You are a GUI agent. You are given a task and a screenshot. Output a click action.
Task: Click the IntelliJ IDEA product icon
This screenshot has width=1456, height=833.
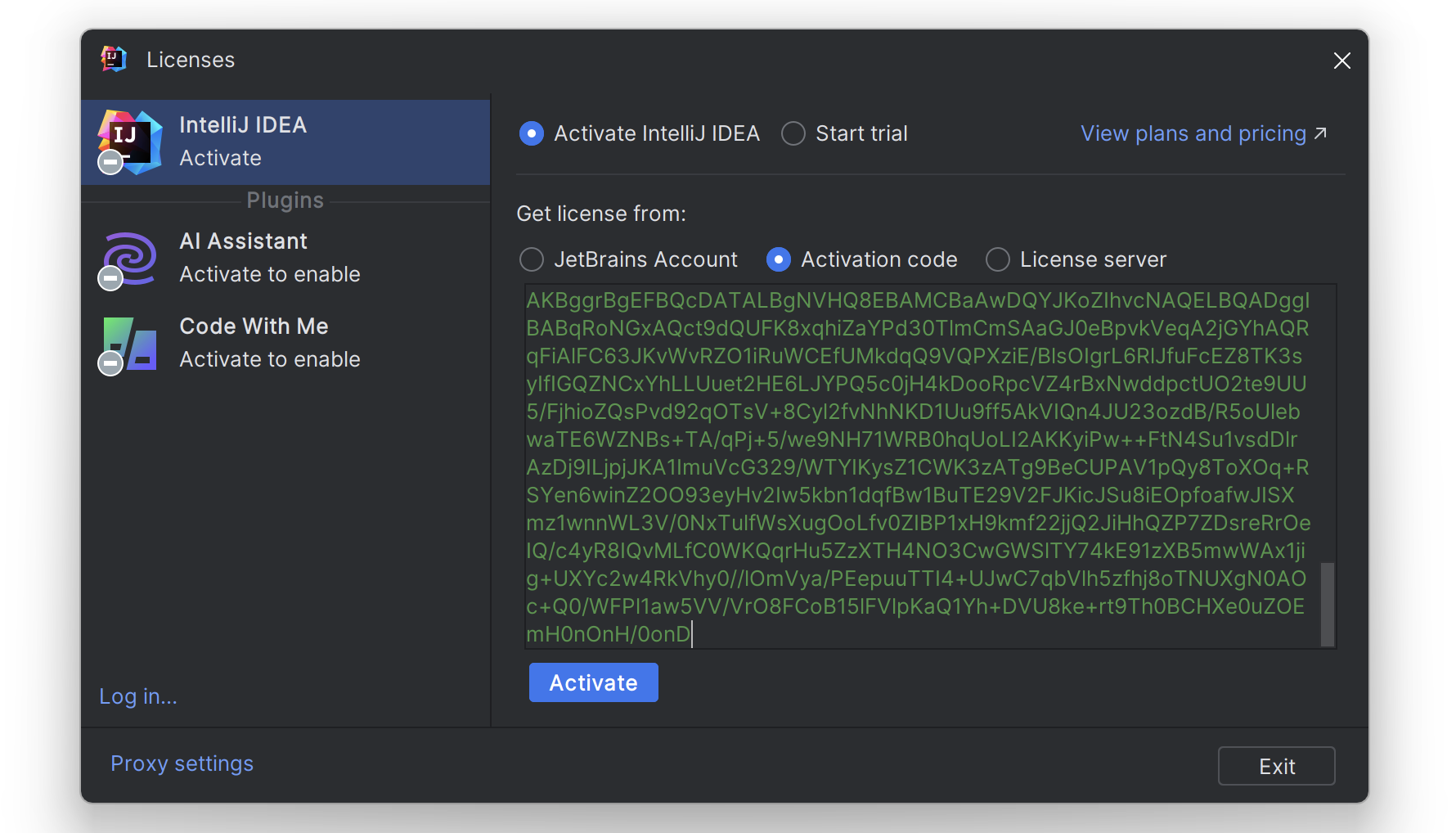pos(129,141)
